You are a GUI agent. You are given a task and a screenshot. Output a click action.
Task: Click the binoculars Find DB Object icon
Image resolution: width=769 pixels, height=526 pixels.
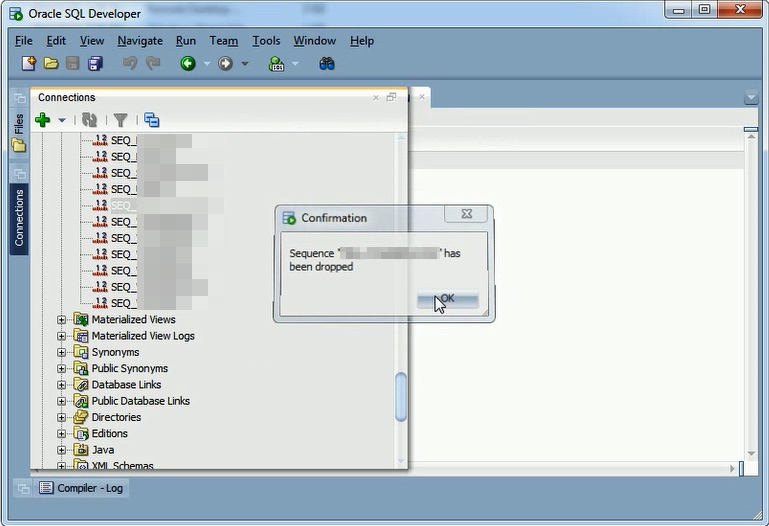pos(327,63)
